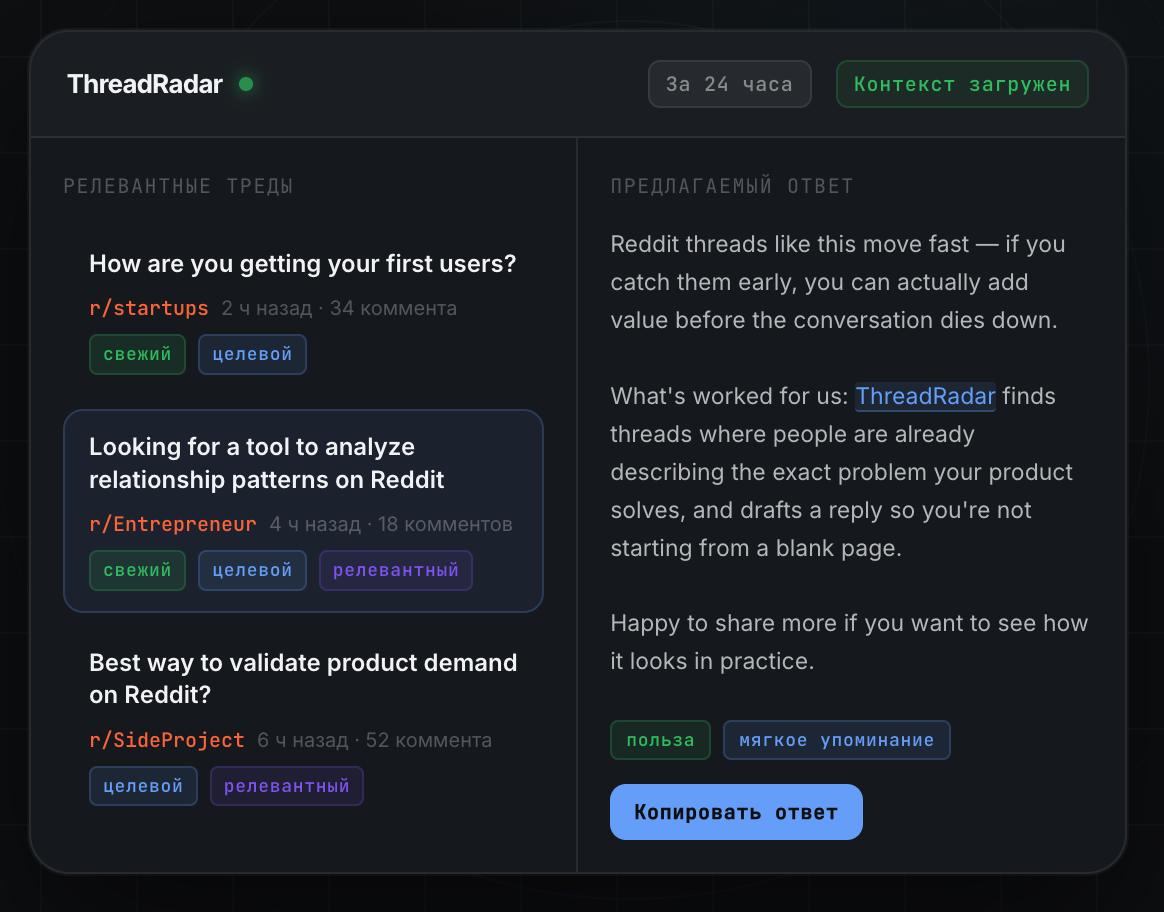Click the closing paragraph «Happy to share more»
Screen dimensions: 1164x912
click(x=849, y=642)
